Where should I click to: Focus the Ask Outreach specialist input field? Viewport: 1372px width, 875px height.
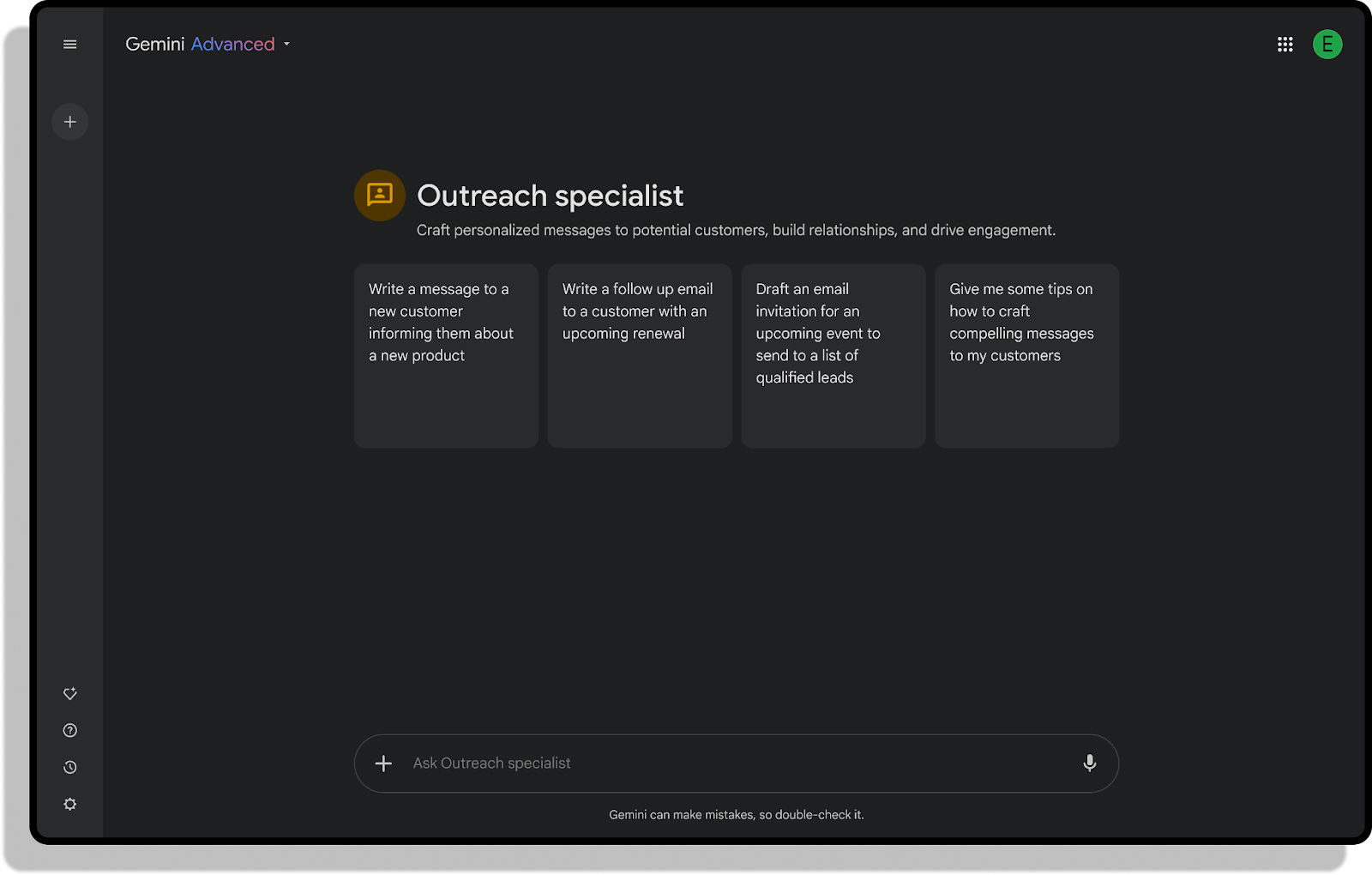[x=737, y=763]
